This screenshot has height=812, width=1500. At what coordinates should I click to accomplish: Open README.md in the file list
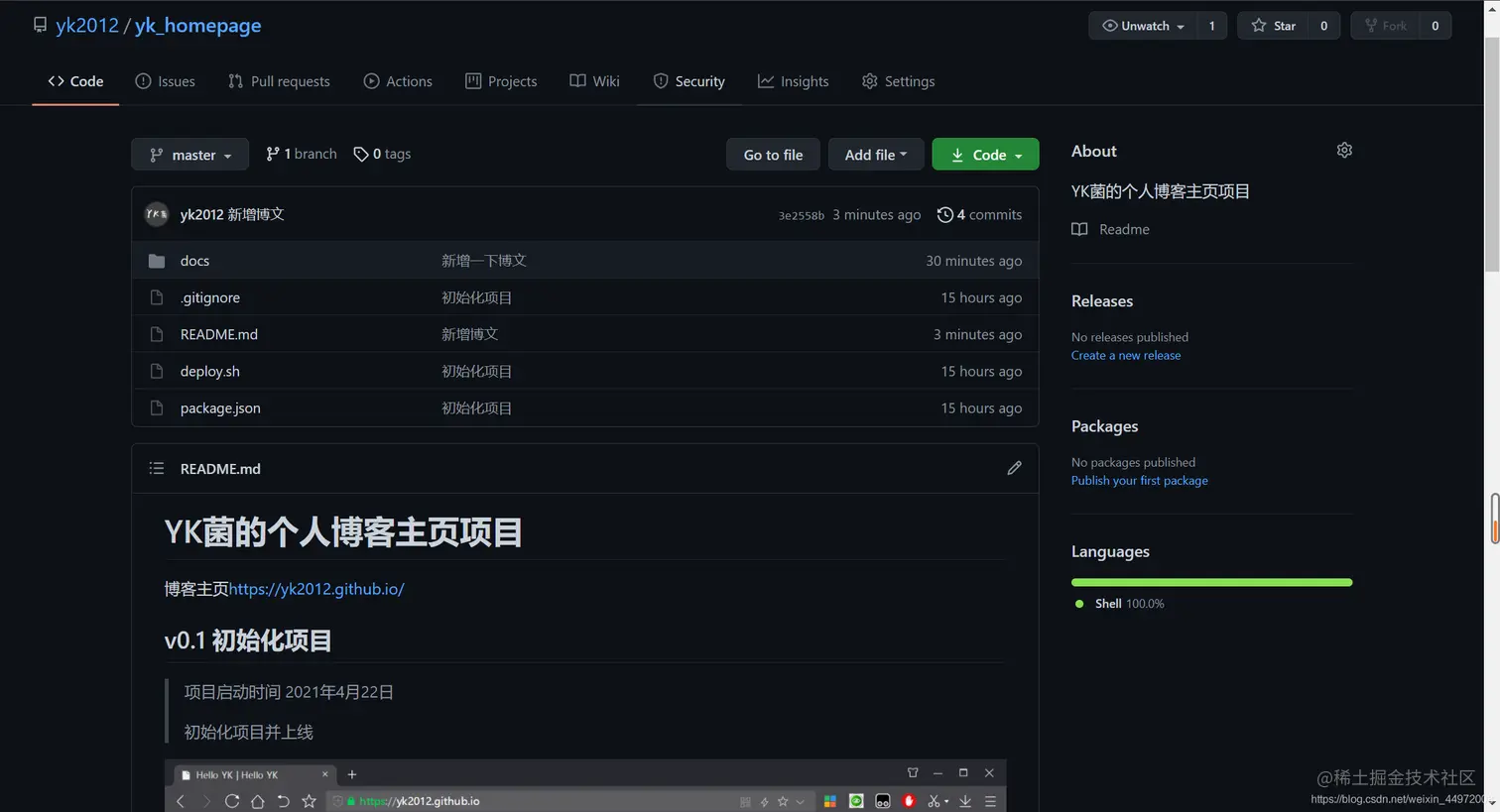pos(219,334)
